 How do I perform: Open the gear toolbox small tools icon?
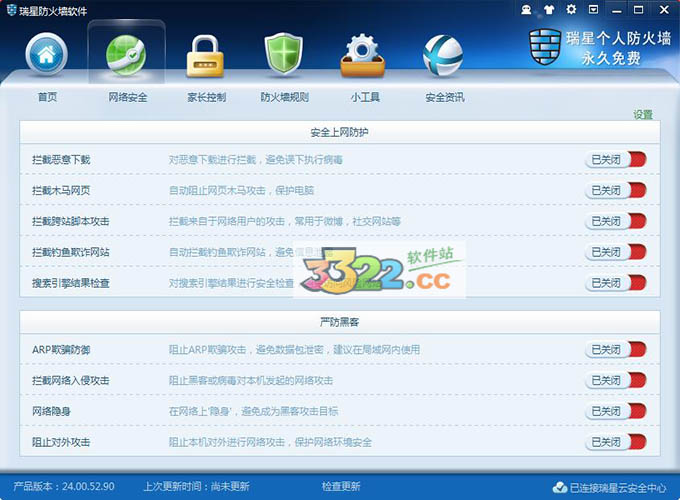click(x=363, y=56)
